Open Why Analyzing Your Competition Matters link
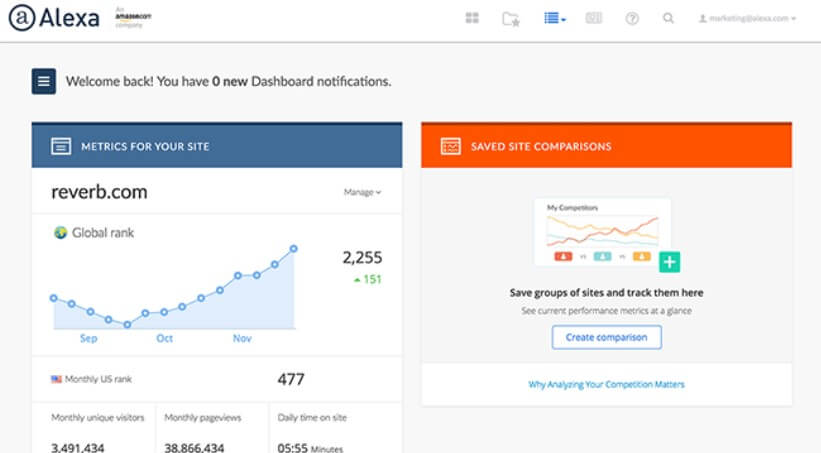This screenshot has width=821, height=453. pyautogui.click(x=606, y=384)
